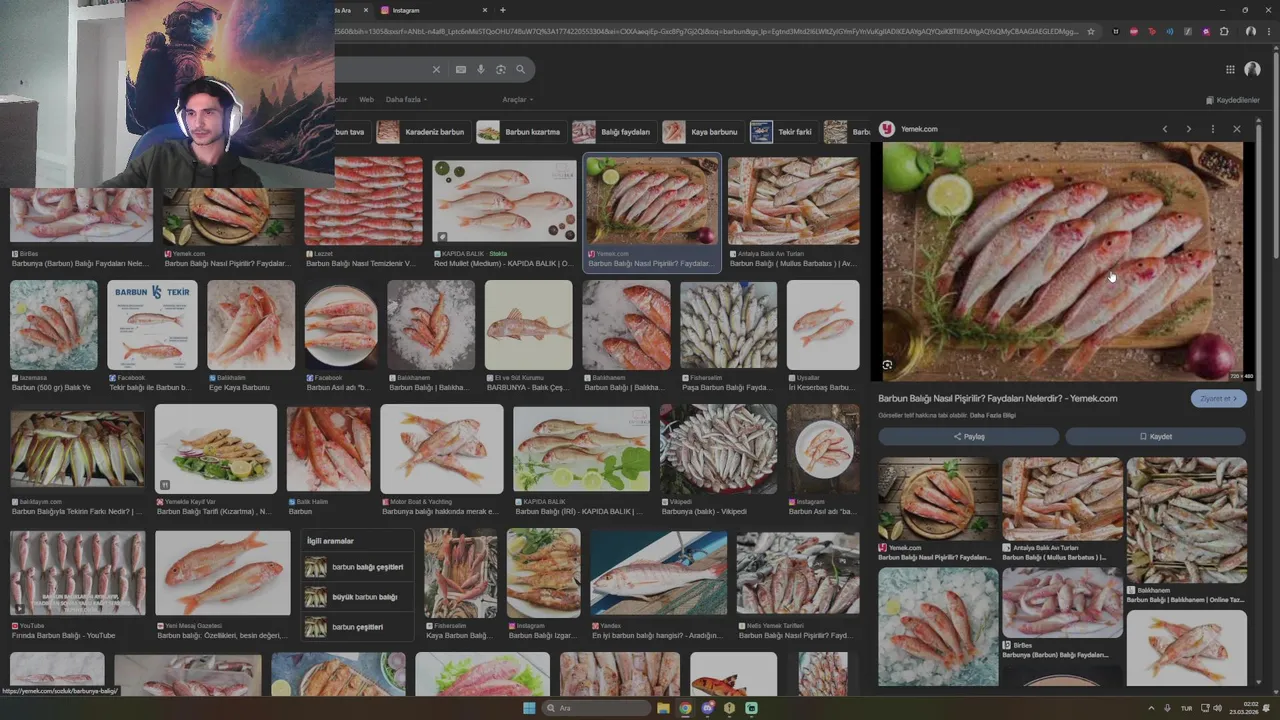Click the browser address bar URL
The image size is (1280, 720).
coord(707,31)
